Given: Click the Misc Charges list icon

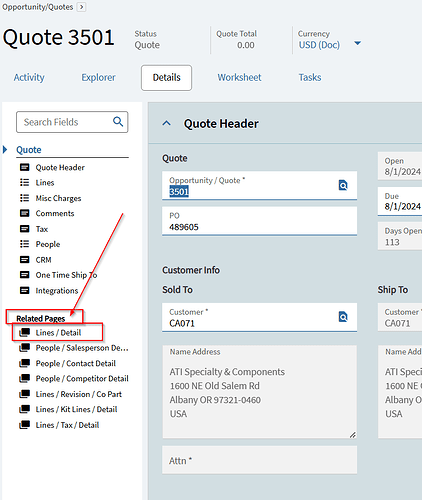Looking at the screenshot, I should (x=25, y=198).
